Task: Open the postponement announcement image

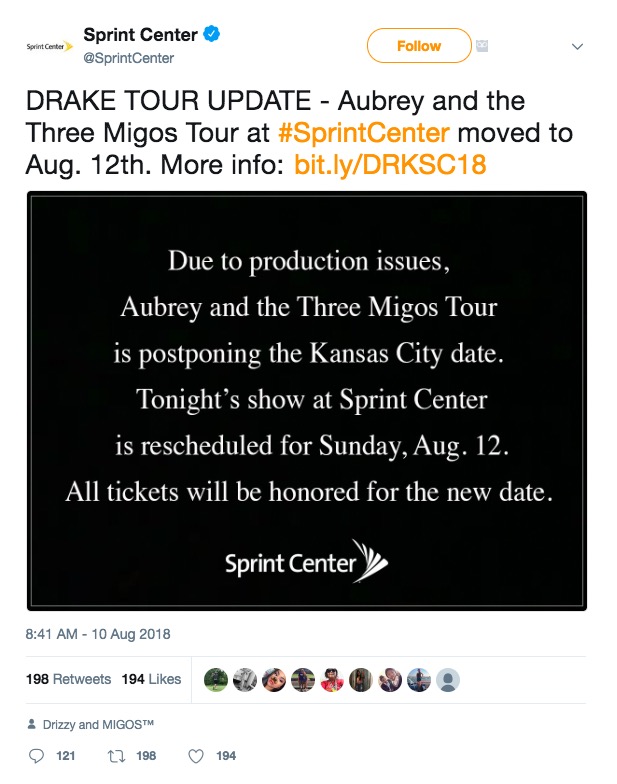Action: pyautogui.click(x=307, y=401)
